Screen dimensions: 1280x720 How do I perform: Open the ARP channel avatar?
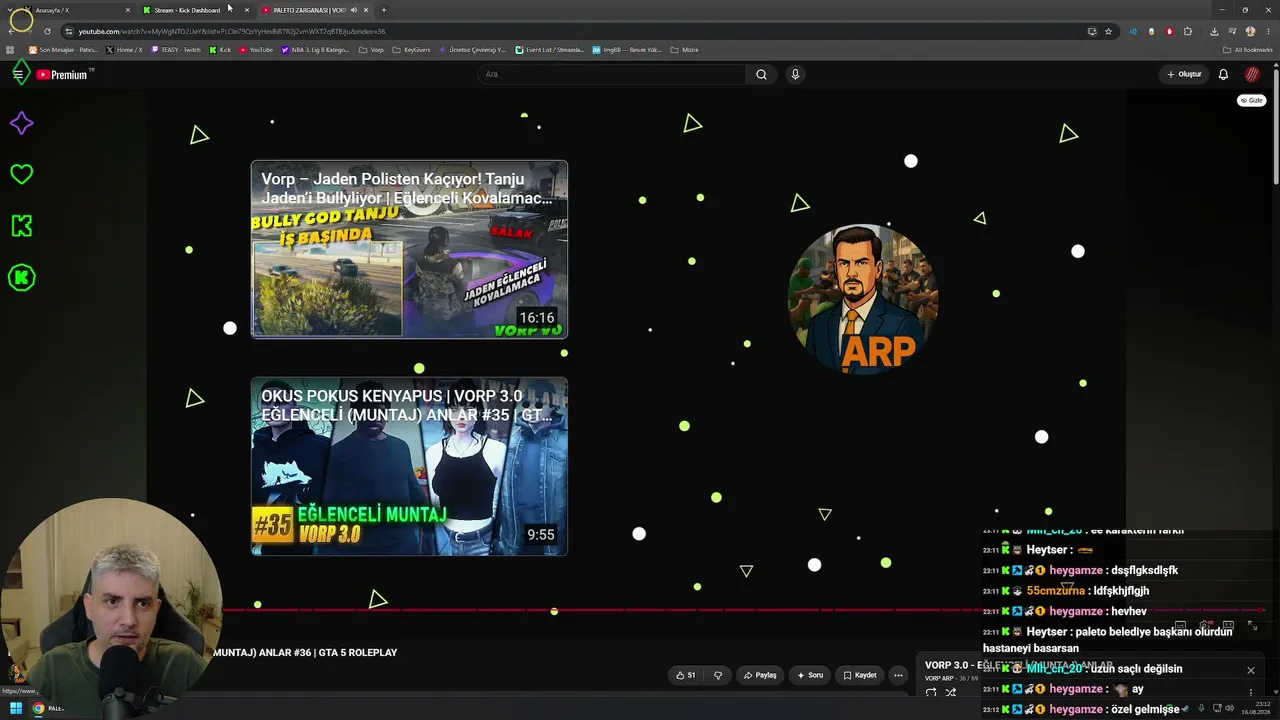[x=863, y=299]
